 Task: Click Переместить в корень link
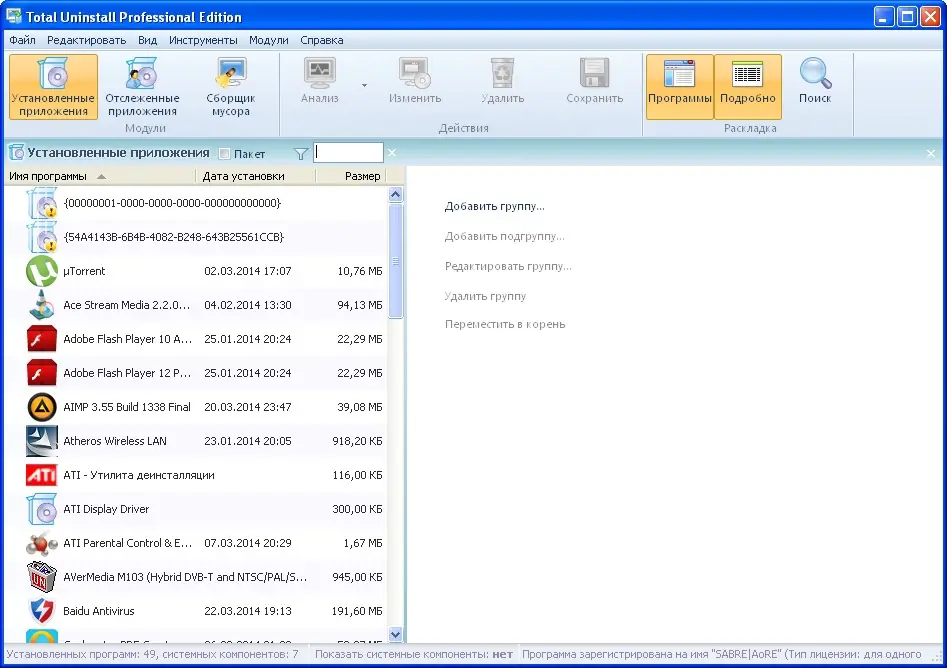pos(505,324)
